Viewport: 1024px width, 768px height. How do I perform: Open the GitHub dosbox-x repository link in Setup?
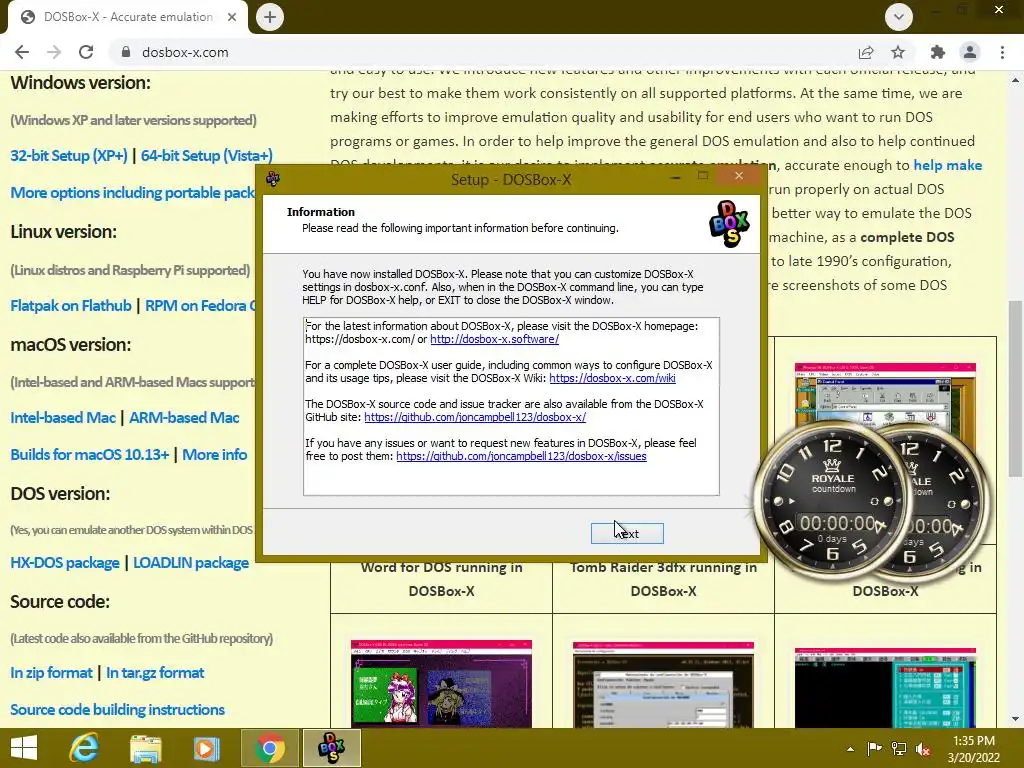point(475,417)
